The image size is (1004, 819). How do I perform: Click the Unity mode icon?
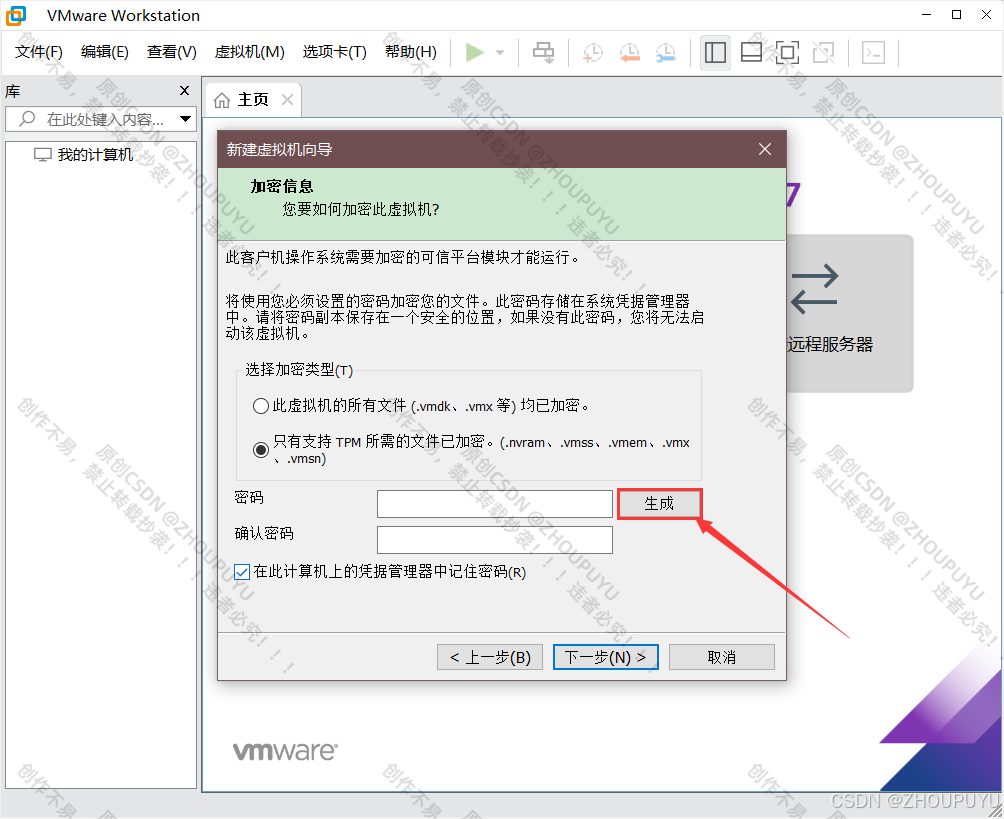coord(823,53)
